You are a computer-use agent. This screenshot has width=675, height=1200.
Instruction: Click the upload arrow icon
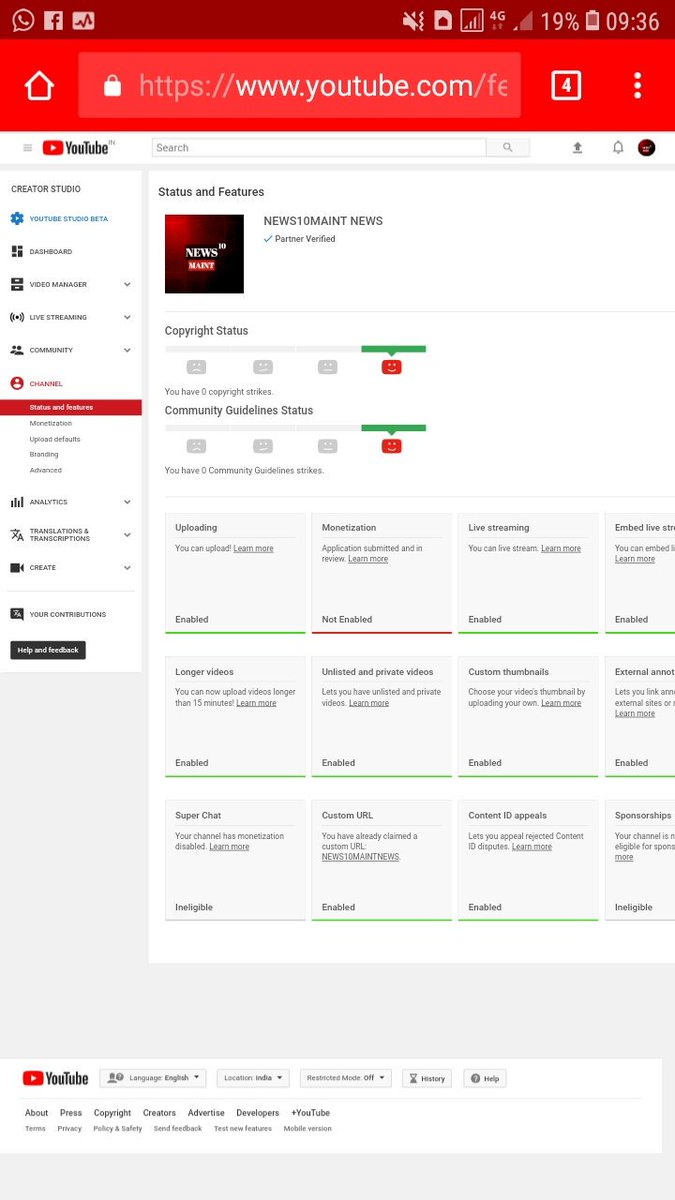pos(577,148)
